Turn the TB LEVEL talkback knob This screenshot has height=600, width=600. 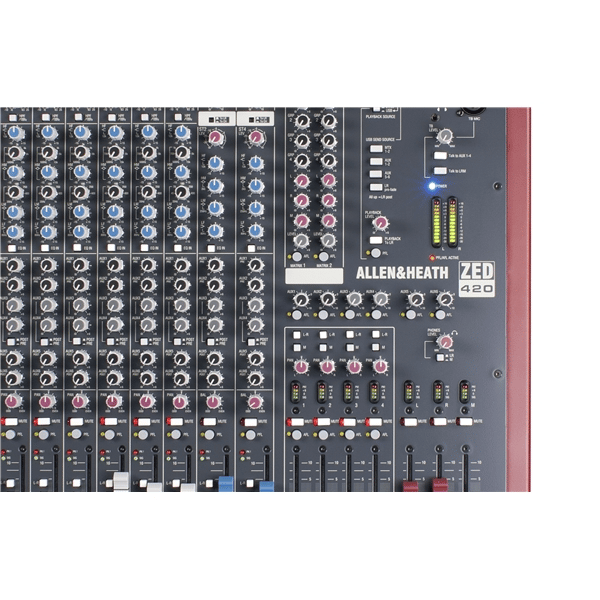pyautogui.click(x=445, y=136)
